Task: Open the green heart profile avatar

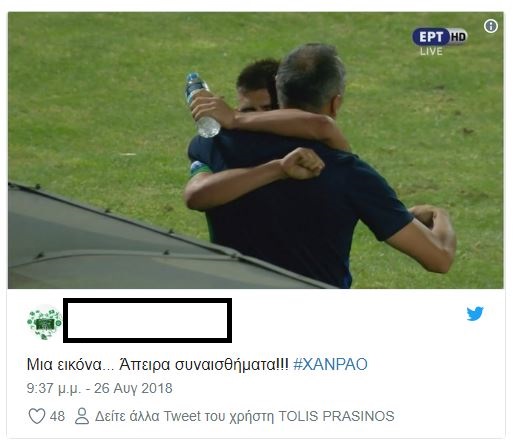Action: coord(44,322)
